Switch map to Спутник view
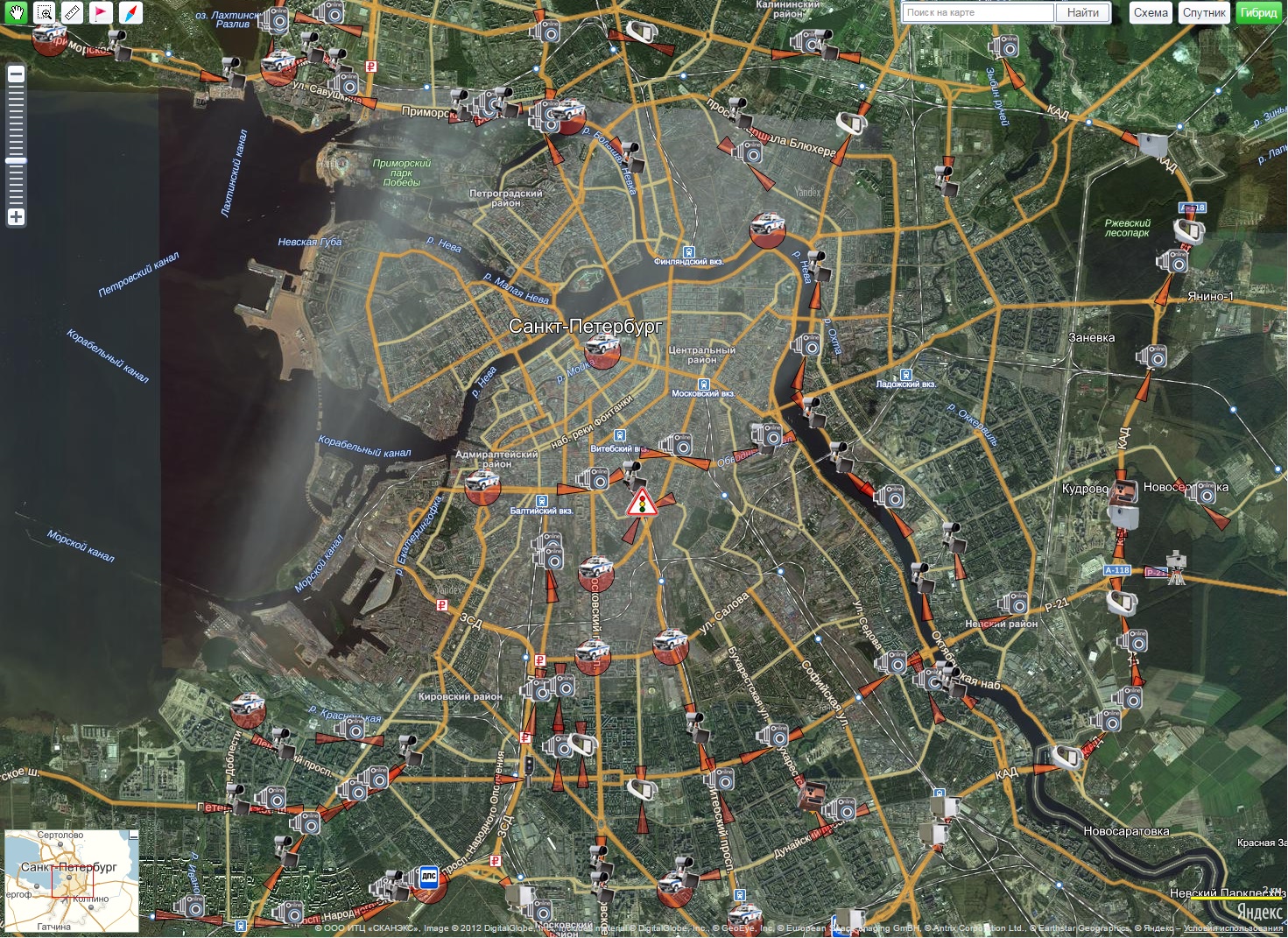This screenshot has height=938, width=1288. click(1203, 12)
